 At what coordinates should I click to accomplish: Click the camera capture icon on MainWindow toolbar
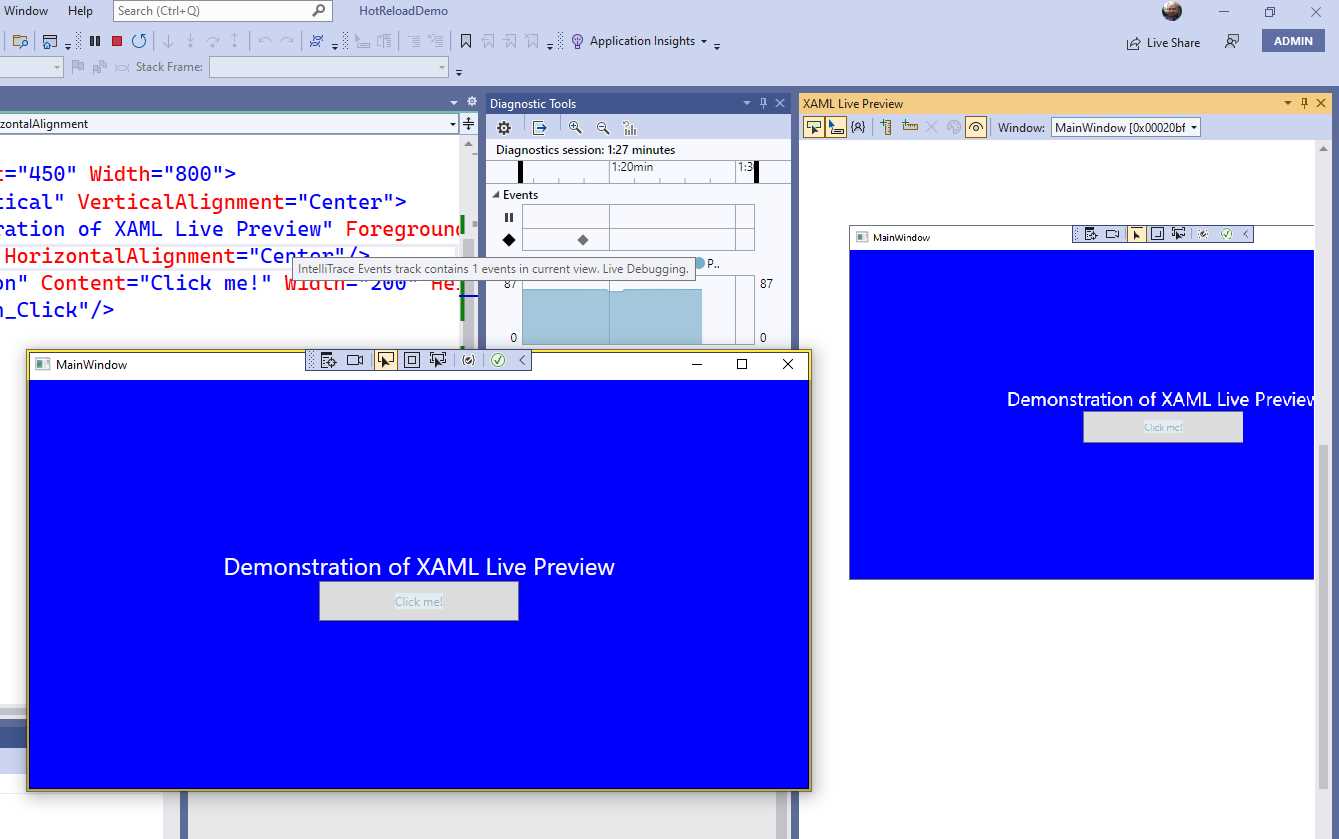pyautogui.click(x=354, y=360)
